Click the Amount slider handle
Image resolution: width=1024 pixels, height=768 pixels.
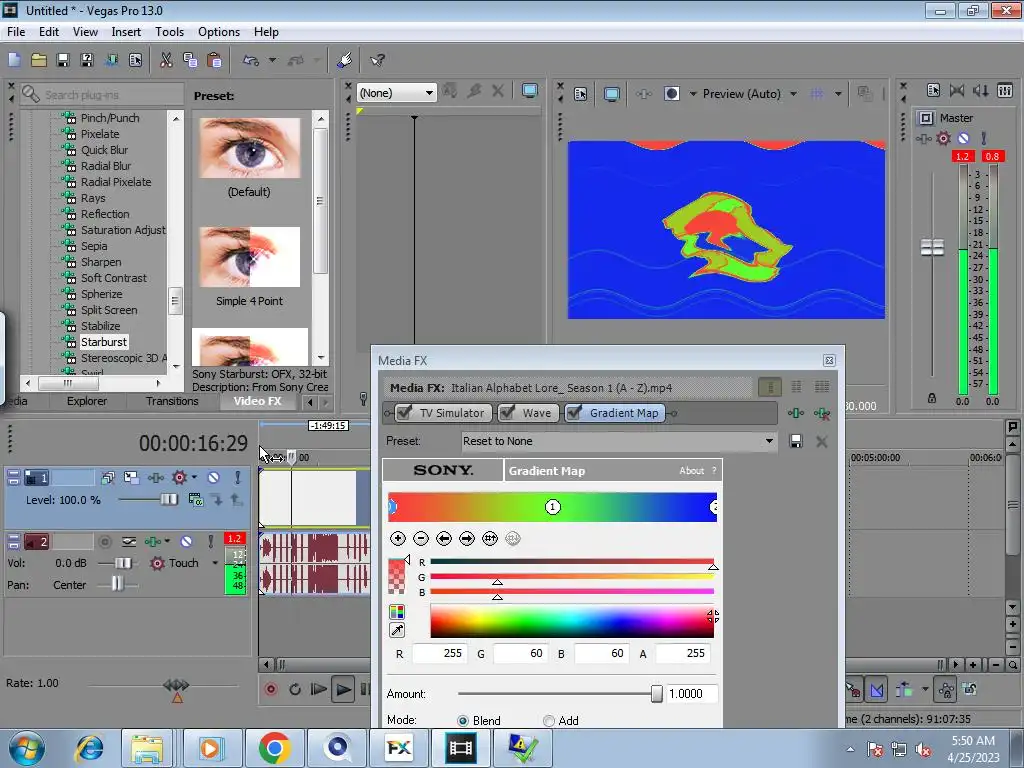[x=656, y=694]
